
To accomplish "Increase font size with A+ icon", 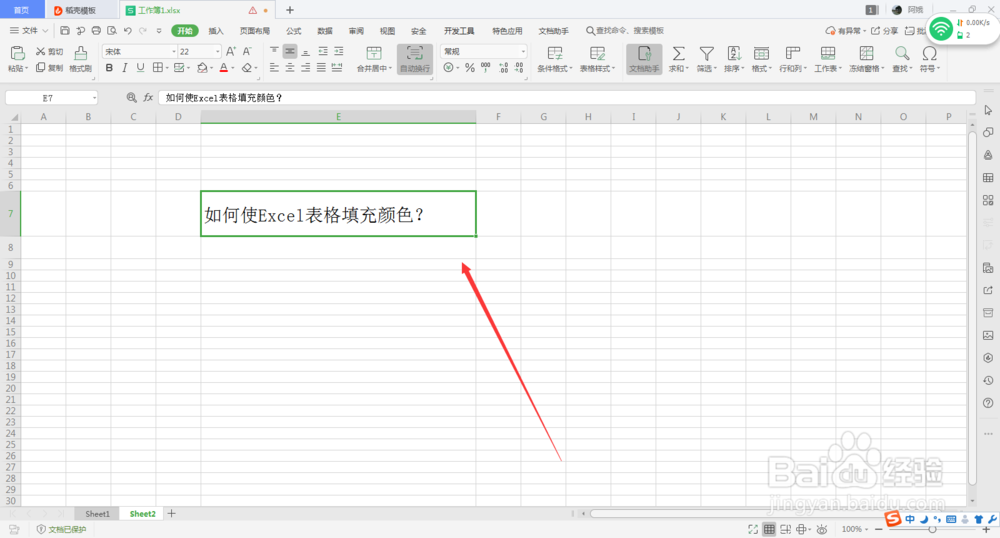I will click(231, 52).
